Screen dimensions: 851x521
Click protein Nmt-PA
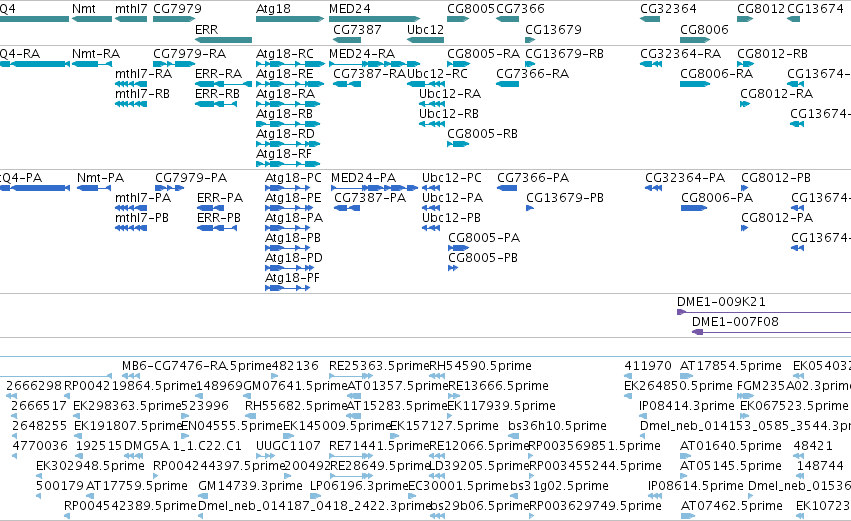click(94, 188)
